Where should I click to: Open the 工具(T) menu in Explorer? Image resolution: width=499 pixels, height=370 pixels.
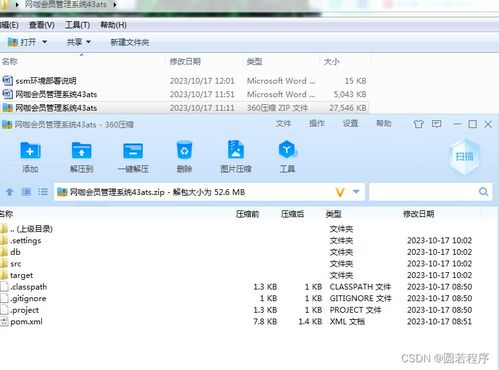pyautogui.click(x=77, y=25)
